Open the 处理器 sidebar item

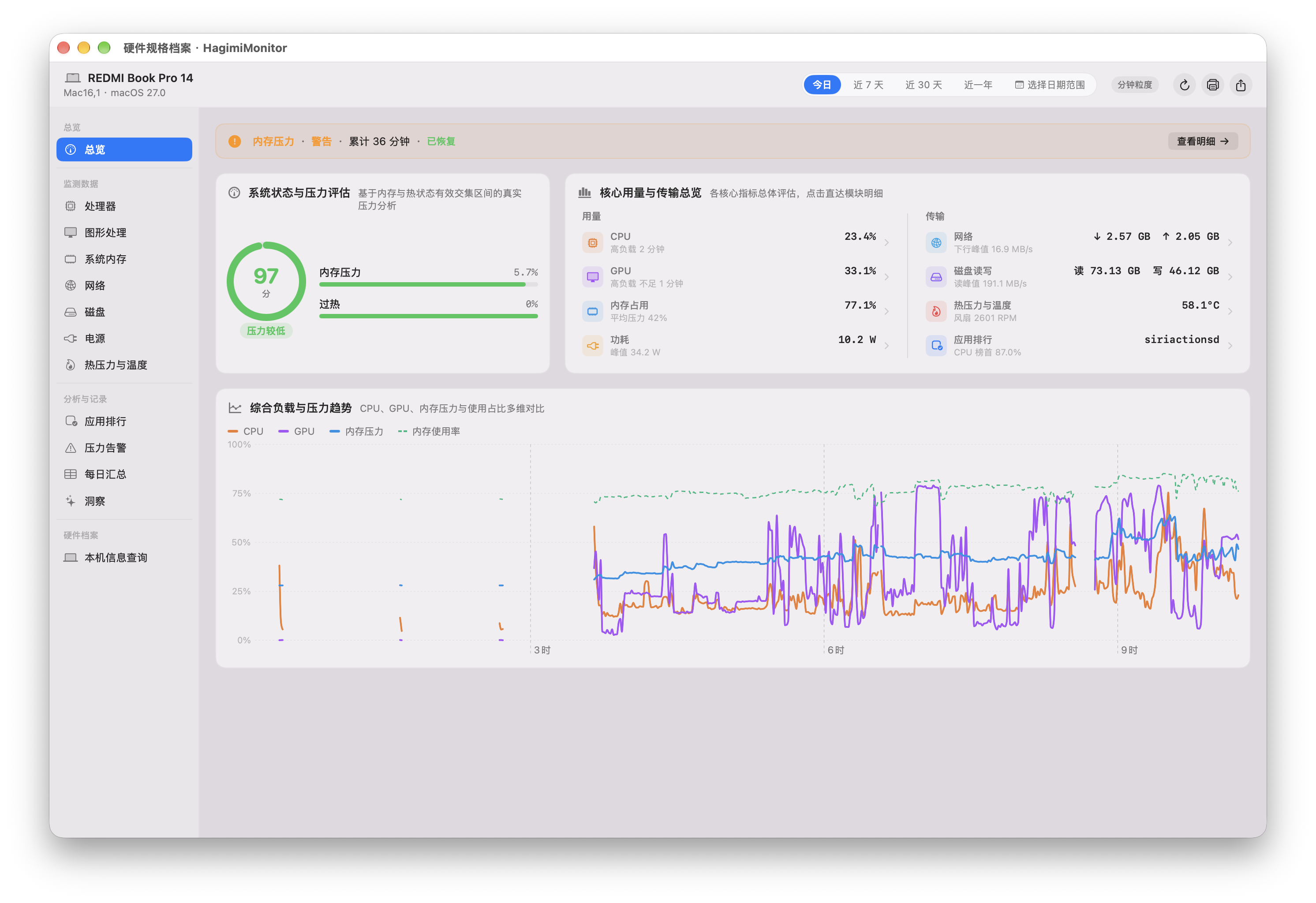click(124, 206)
